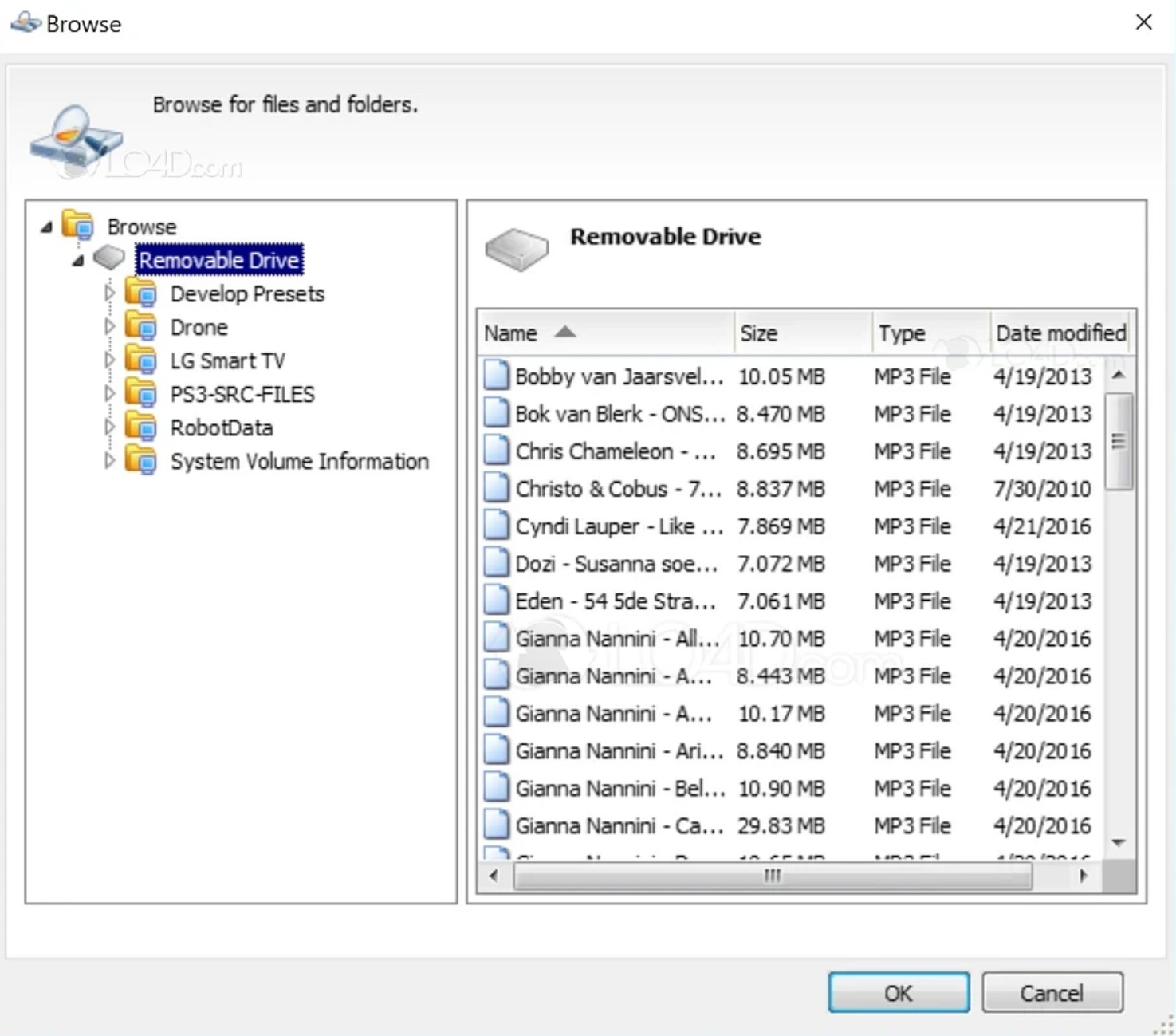Viewport: 1176px width, 1036px height.
Task: Select the Removable Drive tree item
Action: [x=219, y=260]
